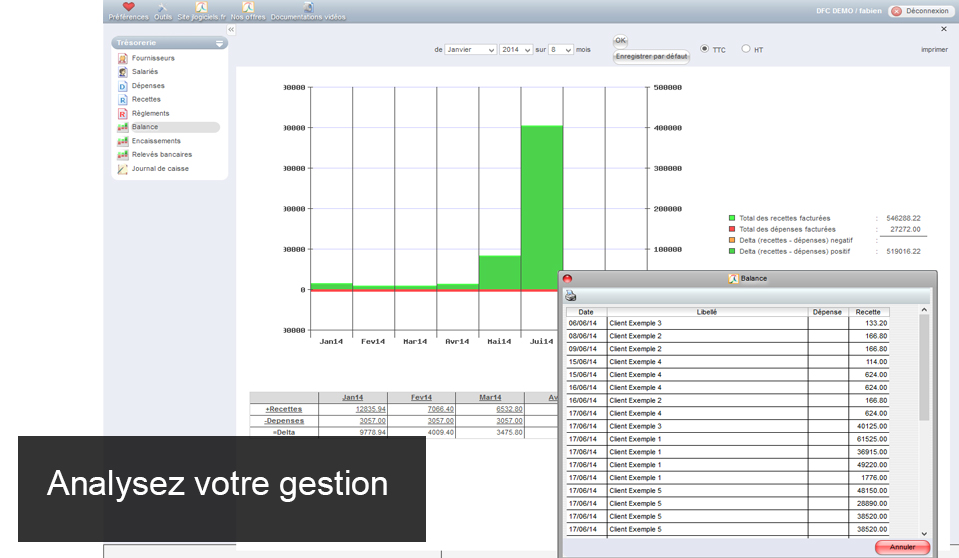This screenshot has width=959, height=558.
Task: Click the Jan14 column header
Action: tap(353, 398)
